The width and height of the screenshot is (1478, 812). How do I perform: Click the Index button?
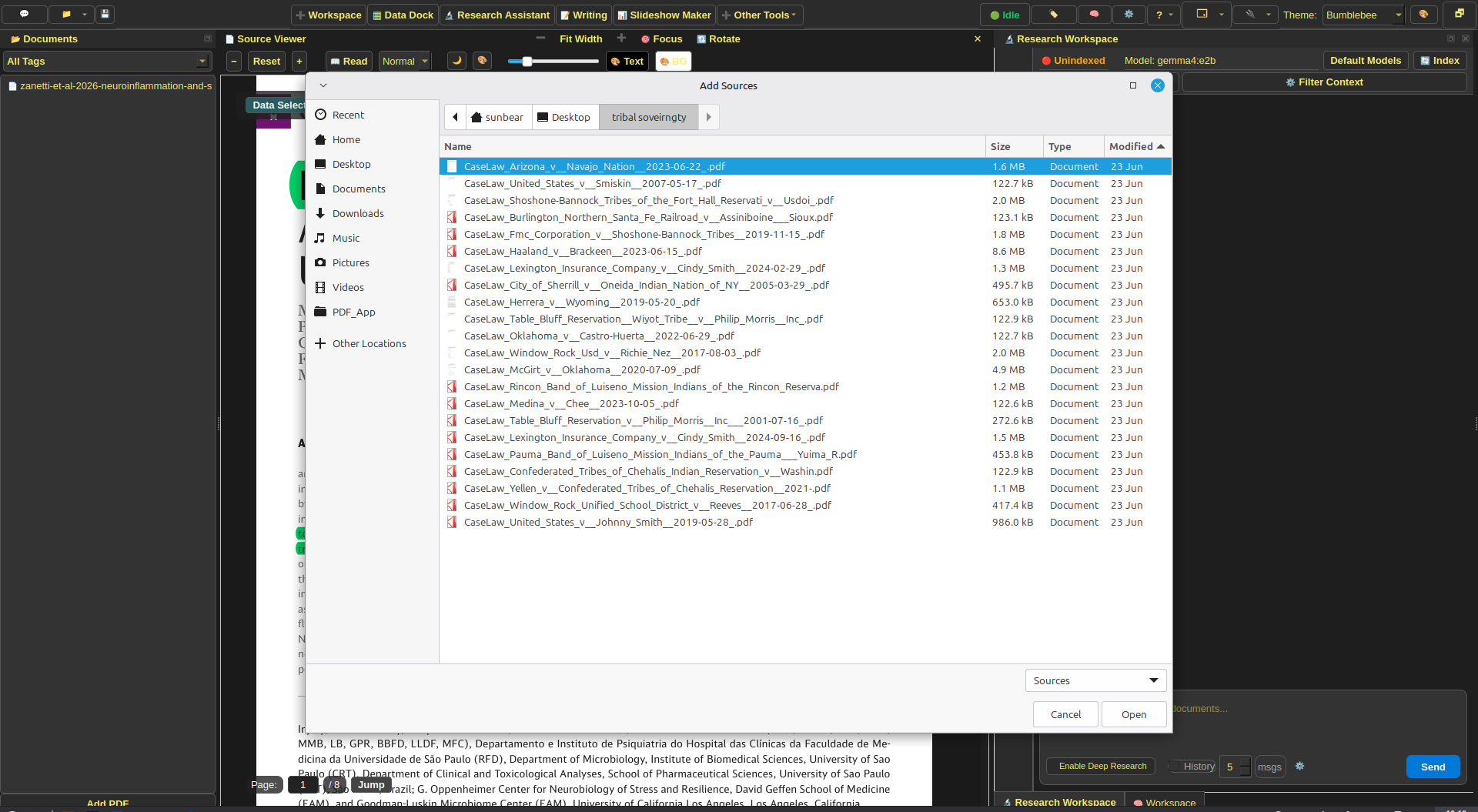click(x=1440, y=61)
